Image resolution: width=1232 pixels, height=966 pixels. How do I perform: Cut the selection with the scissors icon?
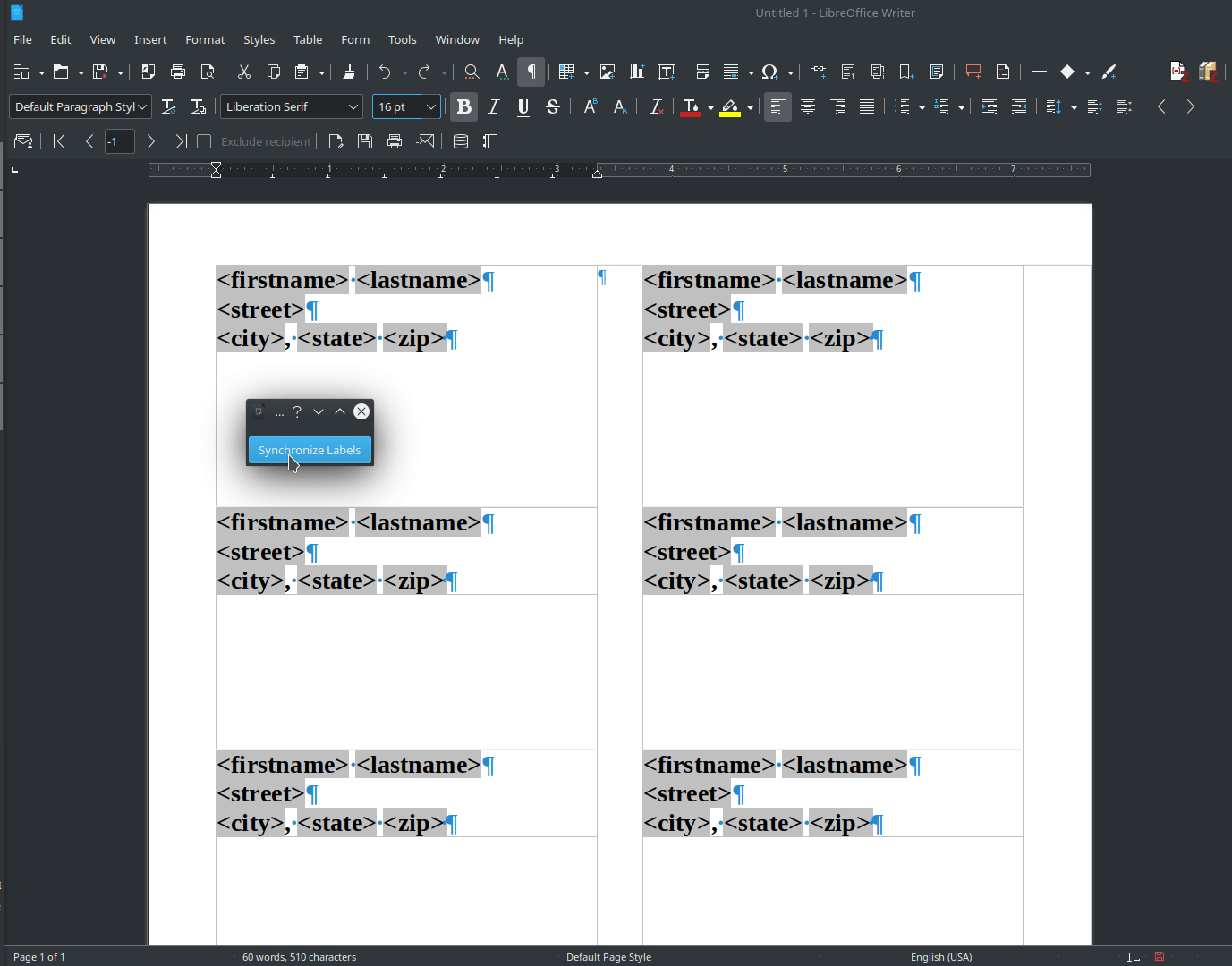pos(244,72)
